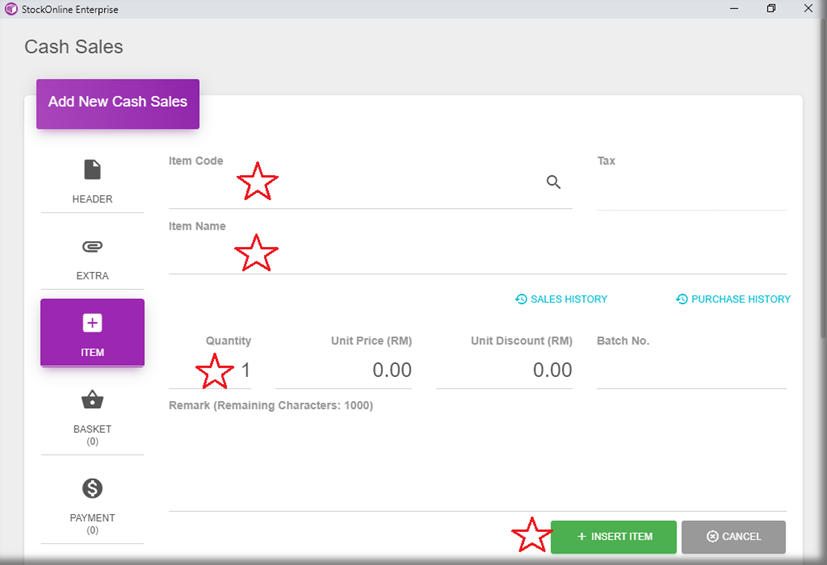Open the Extra section paperclip icon

92,247
